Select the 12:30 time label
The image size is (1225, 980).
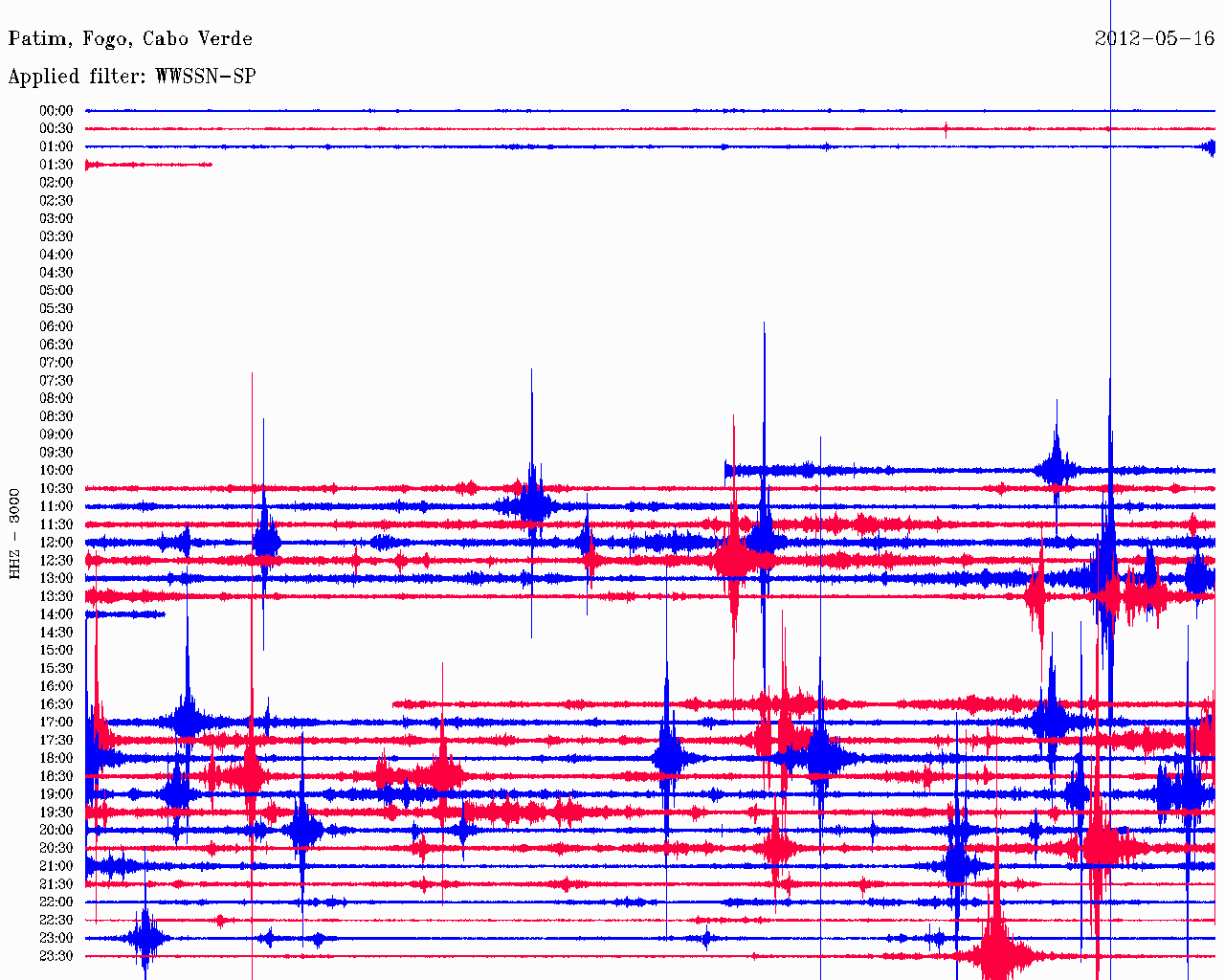pyautogui.click(x=56, y=561)
